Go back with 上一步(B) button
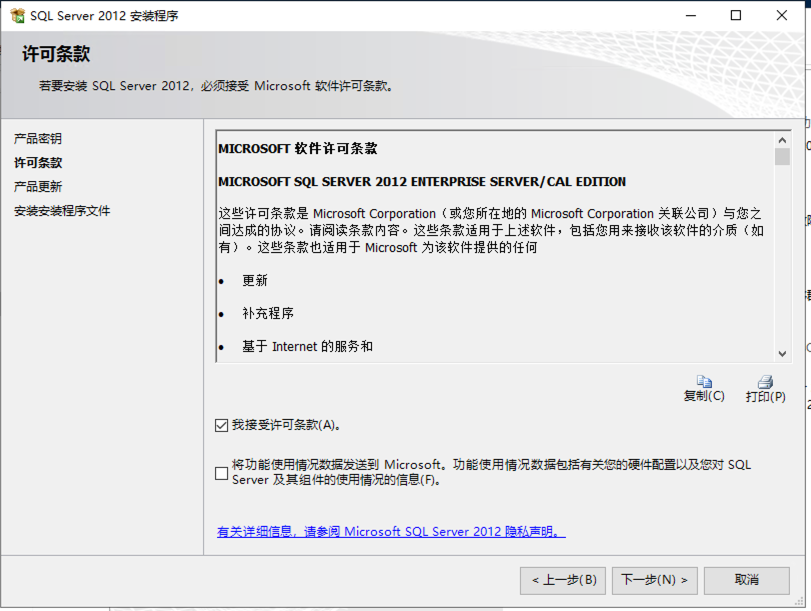 tap(563, 580)
